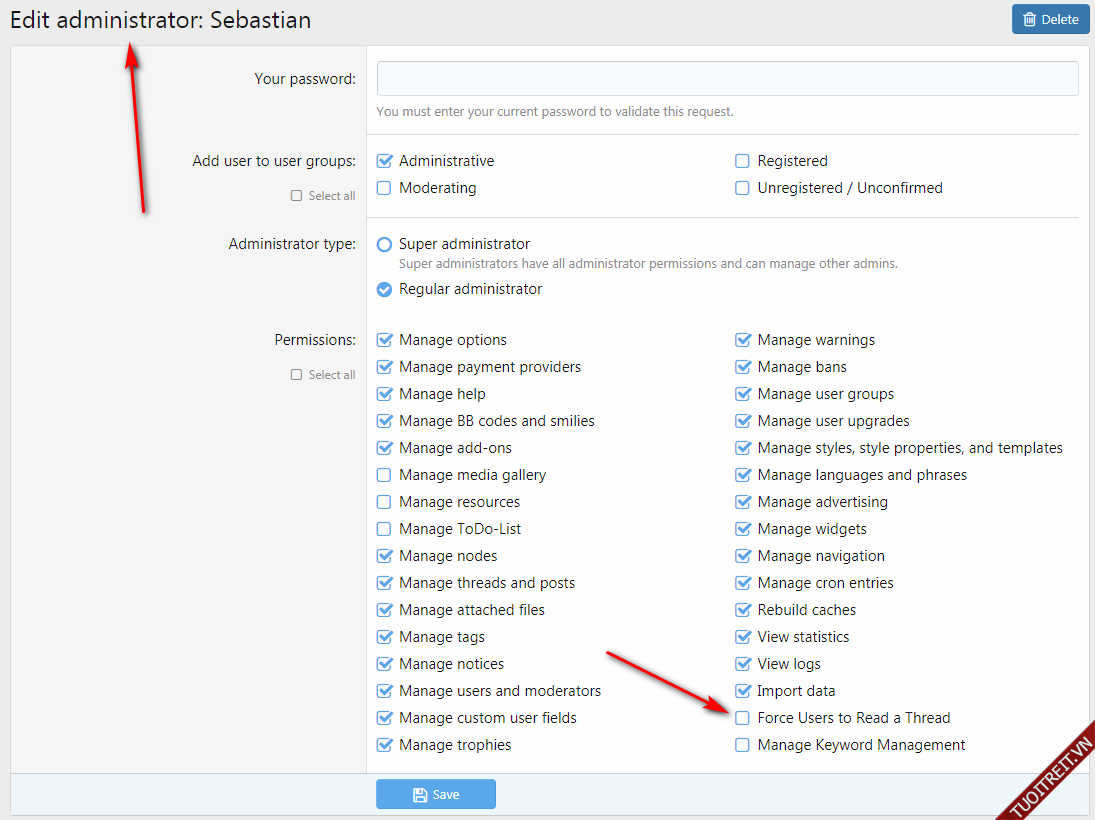The height and width of the screenshot is (820, 1095).
Task: Click the Delete button with trash icon
Action: coord(1050,19)
